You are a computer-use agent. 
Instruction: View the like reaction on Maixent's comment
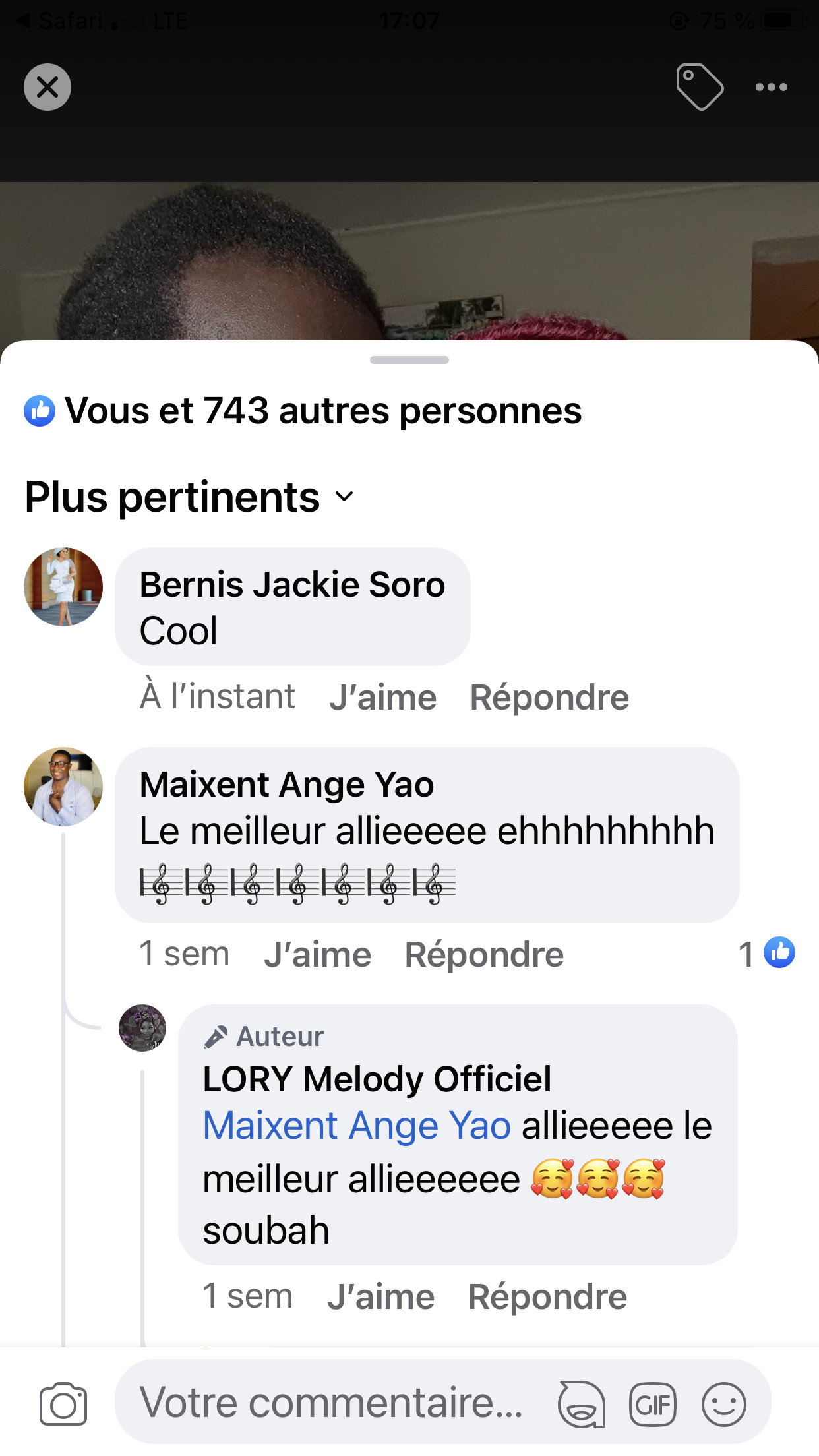point(779,953)
